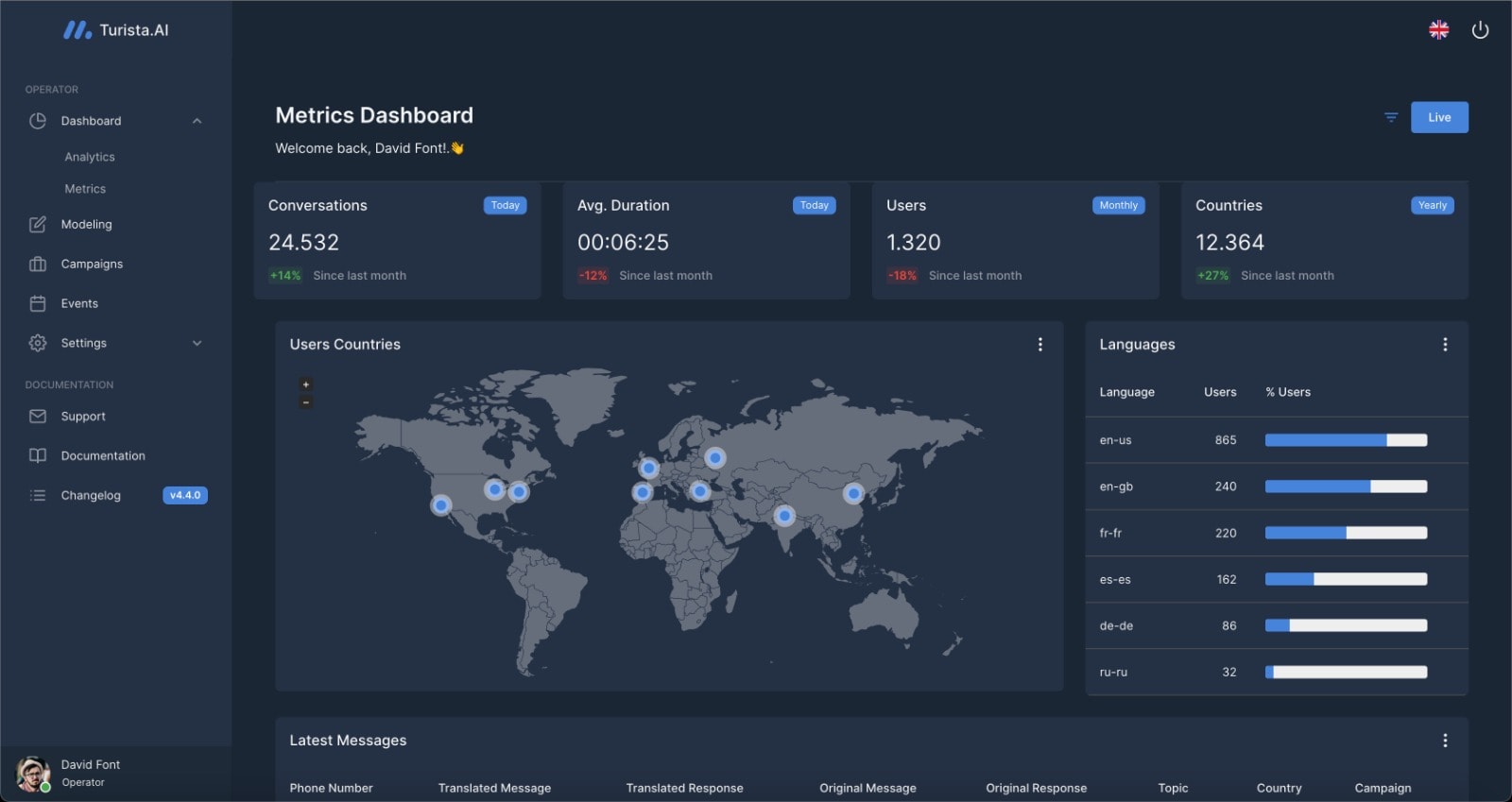Open the Users Countries options menu
The width and height of the screenshot is (1512, 802).
1040,345
